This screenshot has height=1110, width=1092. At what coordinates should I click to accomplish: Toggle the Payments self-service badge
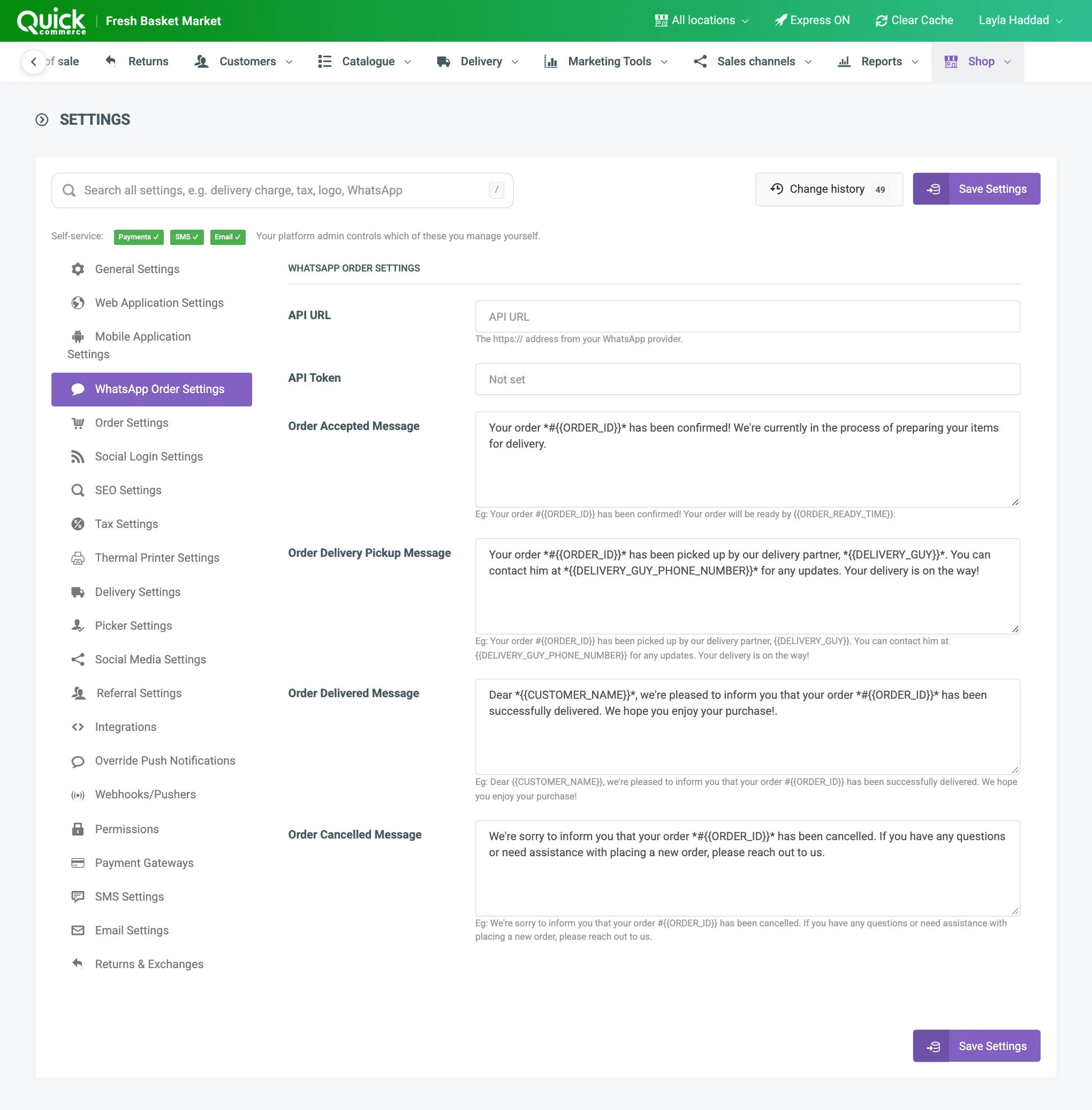coord(139,237)
